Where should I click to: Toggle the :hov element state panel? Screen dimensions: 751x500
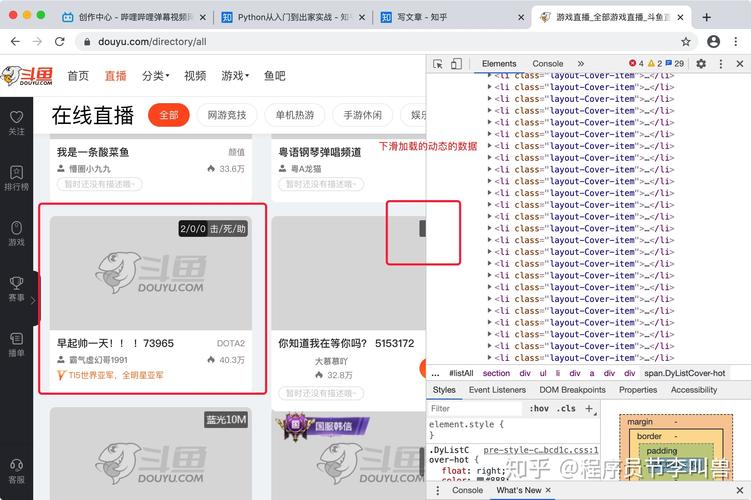pyautogui.click(x=539, y=409)
